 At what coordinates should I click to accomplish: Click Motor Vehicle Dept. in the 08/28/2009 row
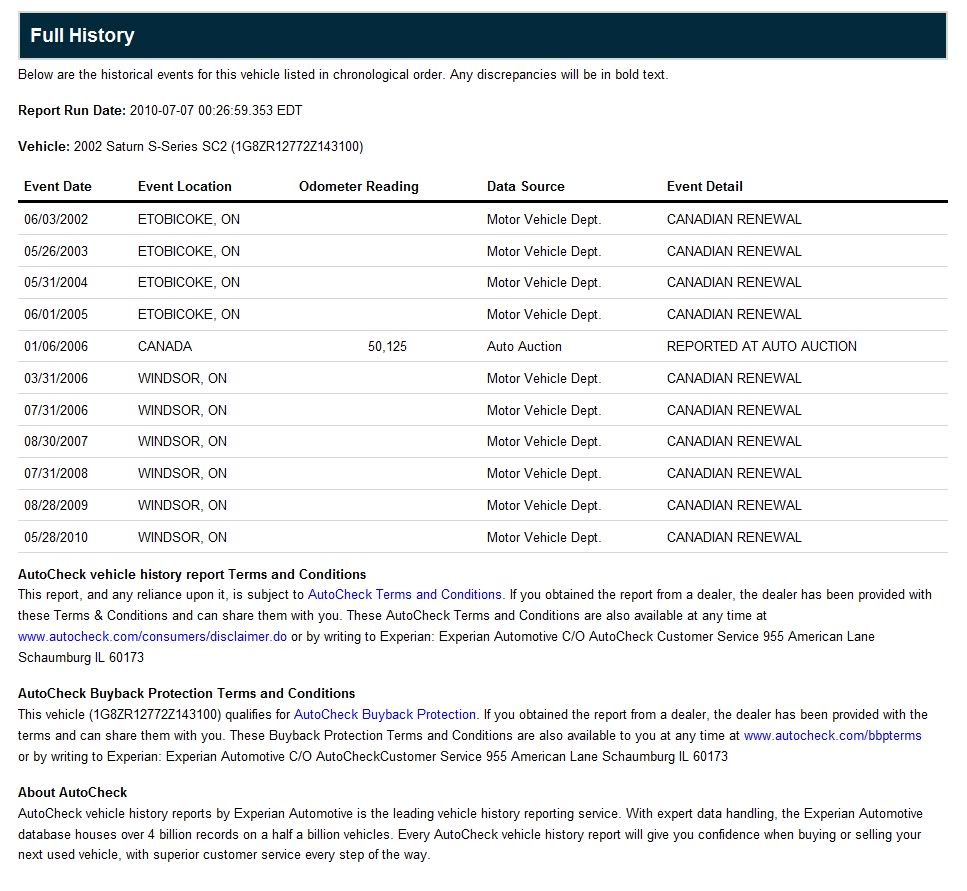544,506
